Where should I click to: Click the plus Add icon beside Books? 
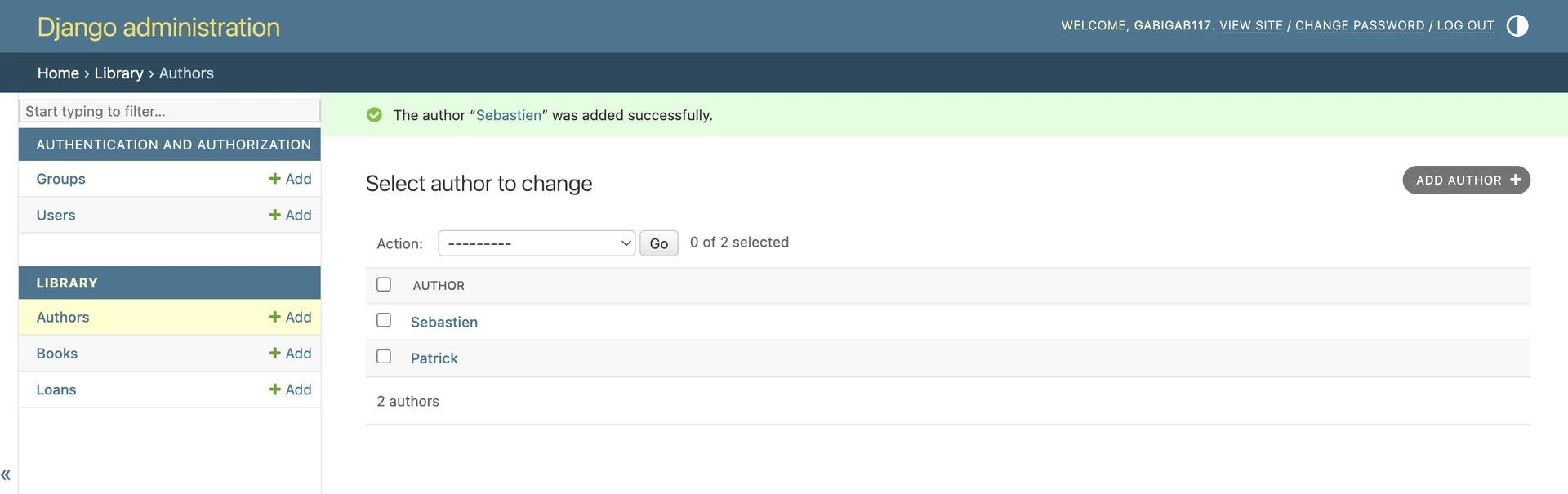[275, 354]
